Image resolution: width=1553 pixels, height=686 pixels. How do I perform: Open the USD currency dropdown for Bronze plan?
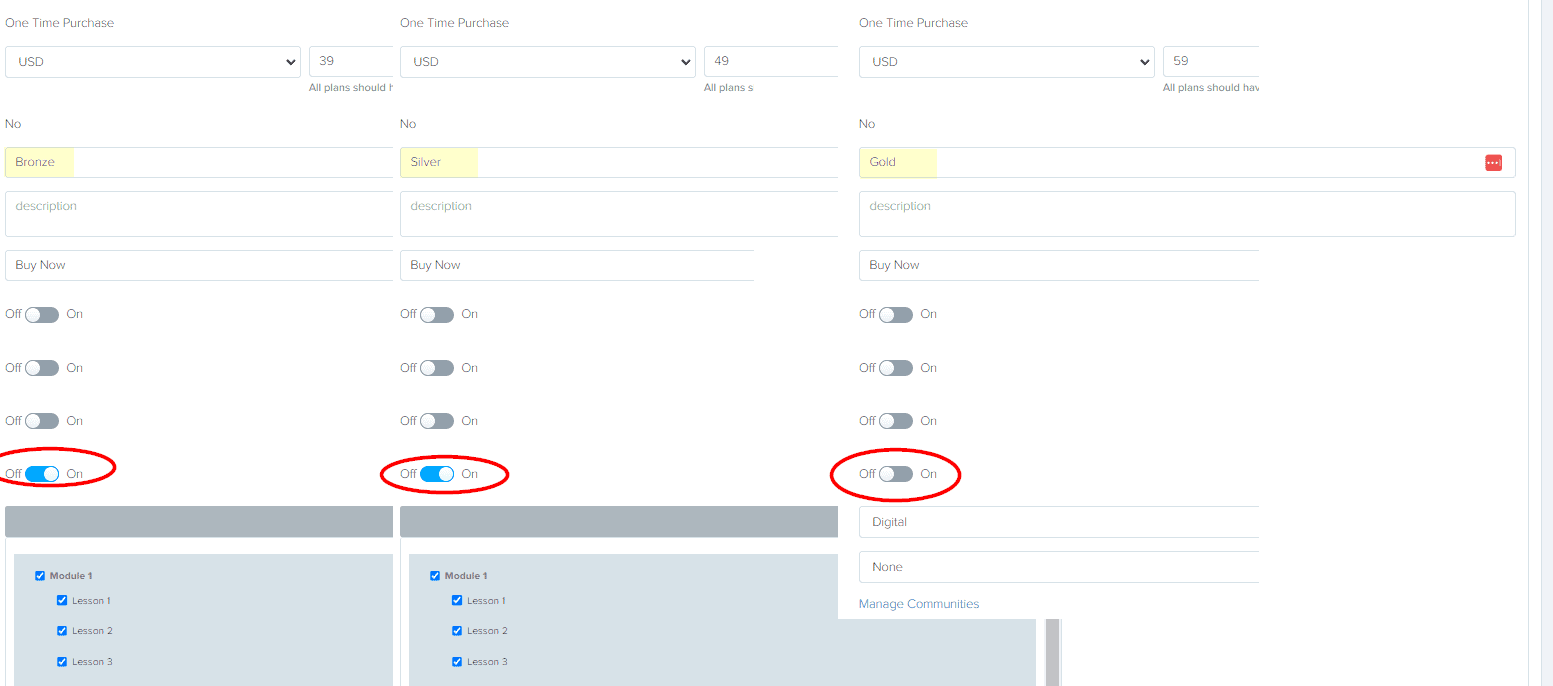[x=152, y=61]
